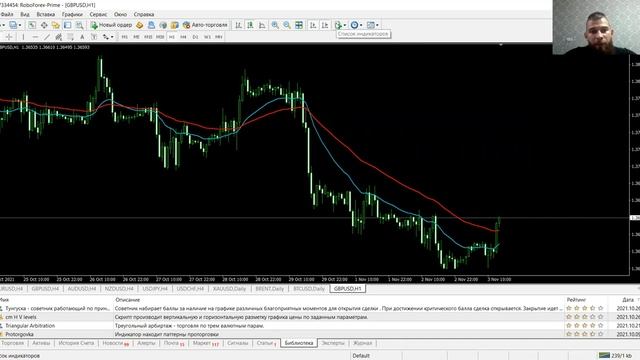Click the chart templates icon
640x360 pixels.
point(371,25)
